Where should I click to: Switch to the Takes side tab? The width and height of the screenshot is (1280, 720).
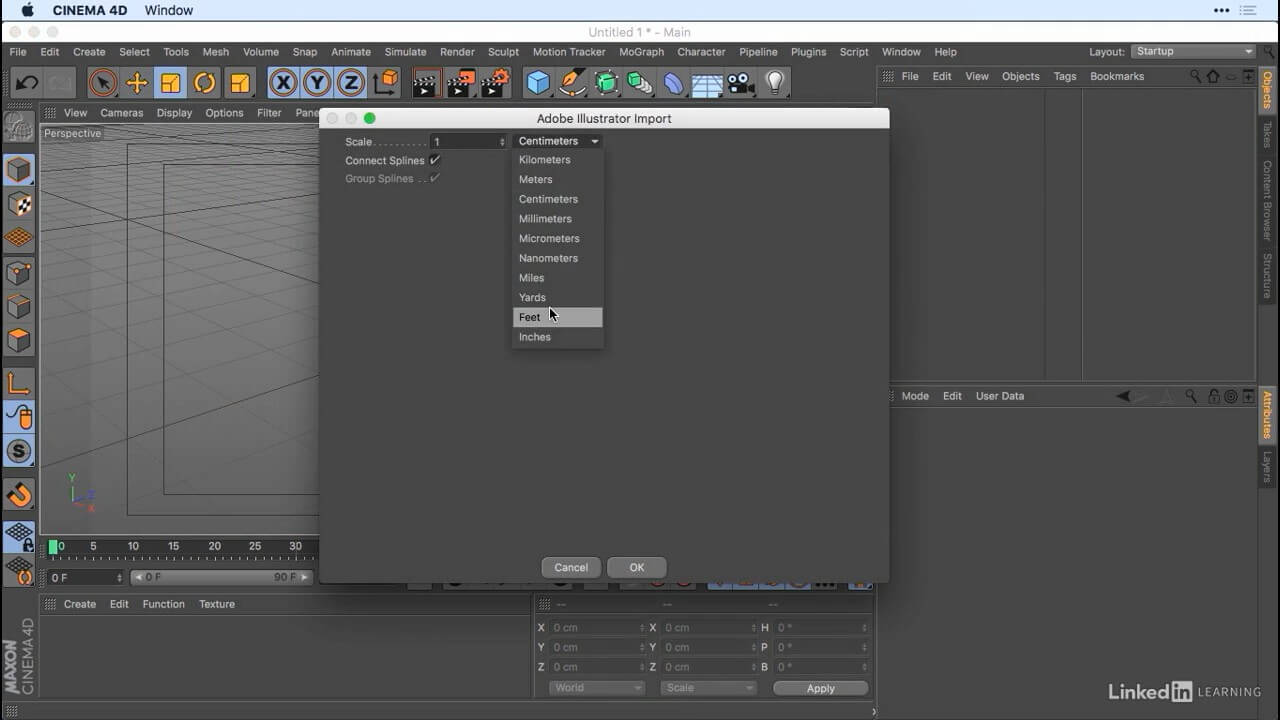1267,135
